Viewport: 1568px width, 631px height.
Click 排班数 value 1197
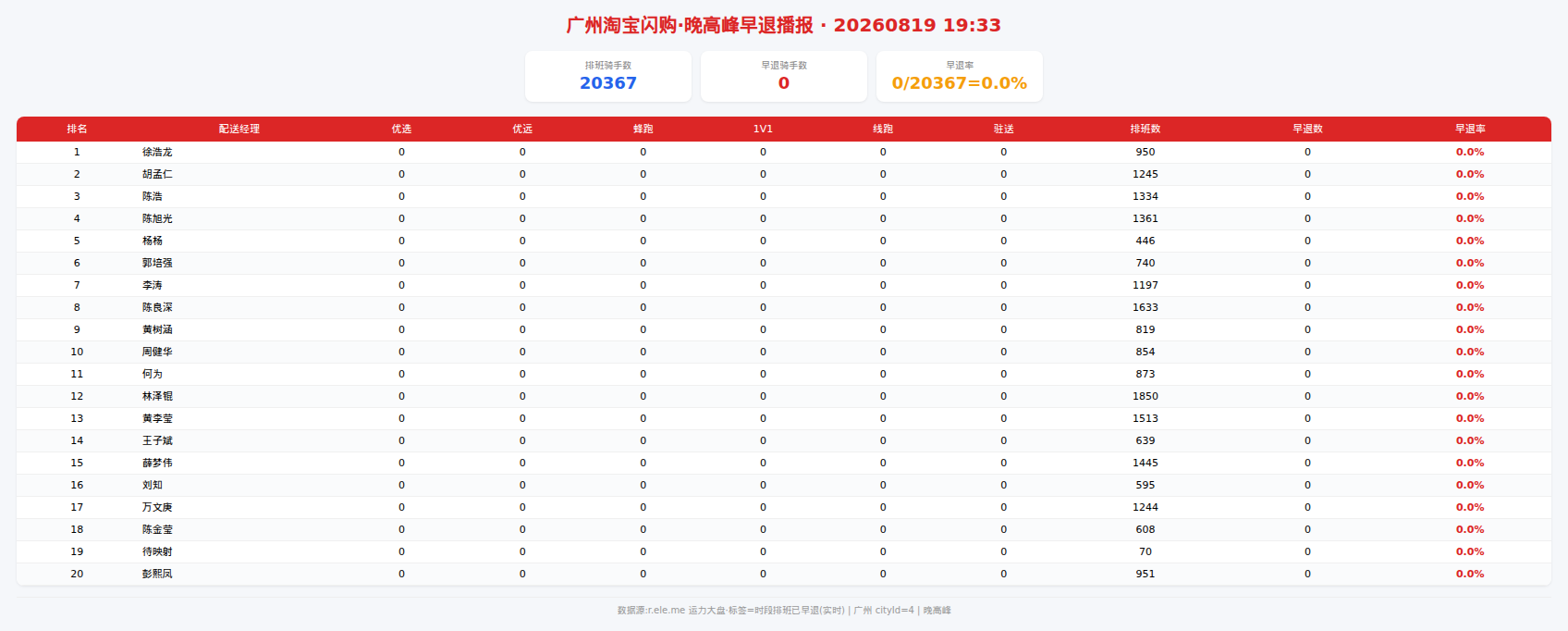click(x=1145, y=285)
